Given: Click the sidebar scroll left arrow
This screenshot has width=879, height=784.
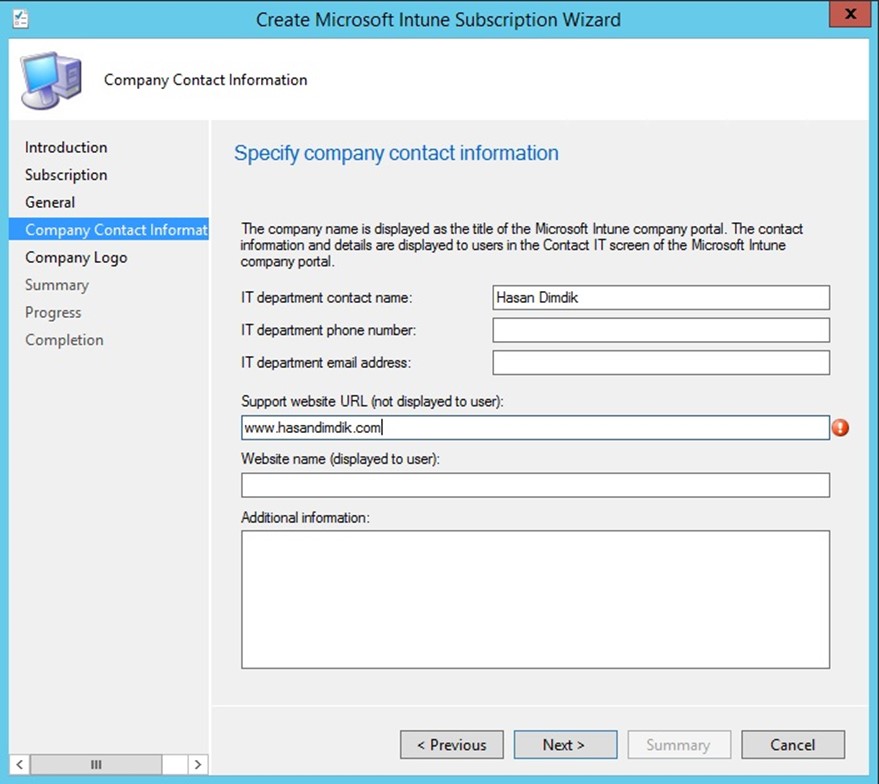Looking at the screenshot, I should point(19,764).
